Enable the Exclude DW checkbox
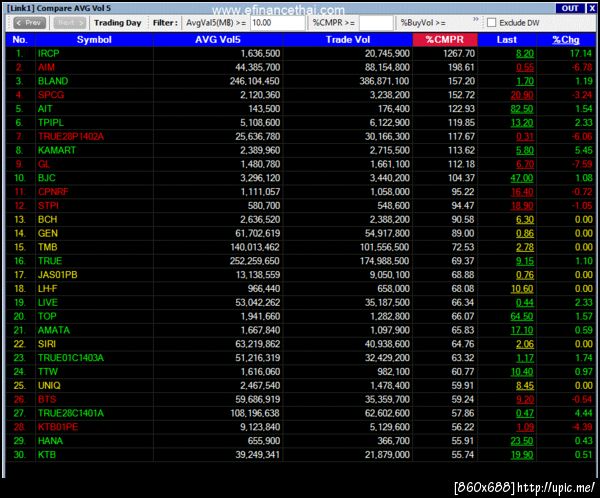The width and height of the screenshot is (600, 498). tap(491, 23)
